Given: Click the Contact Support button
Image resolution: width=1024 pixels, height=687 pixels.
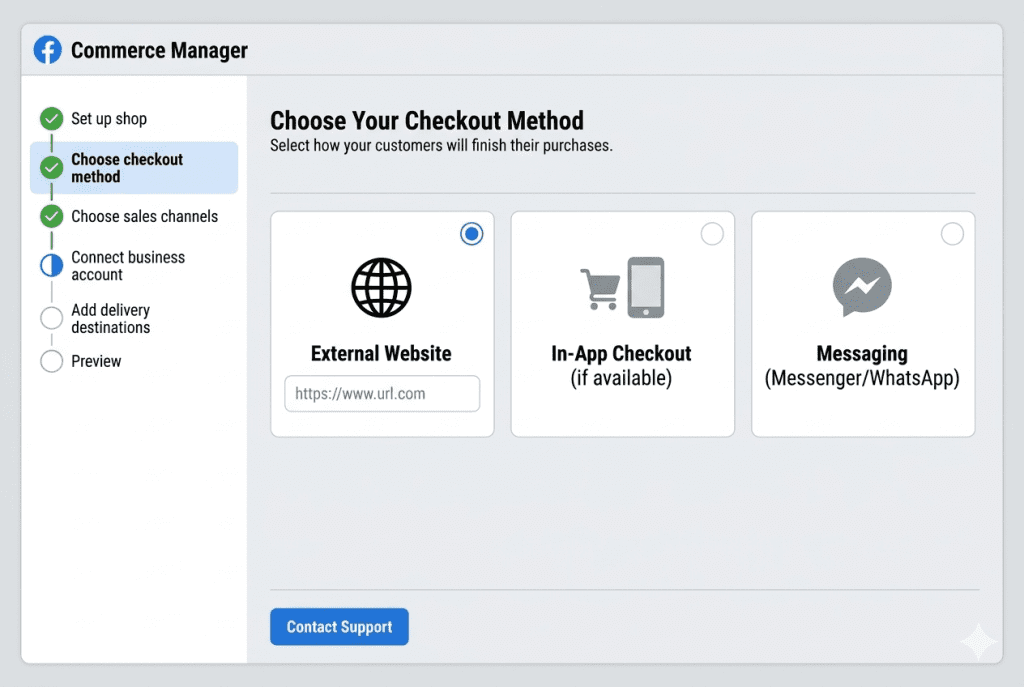Looking at the screenshot, I should point(340,627).
